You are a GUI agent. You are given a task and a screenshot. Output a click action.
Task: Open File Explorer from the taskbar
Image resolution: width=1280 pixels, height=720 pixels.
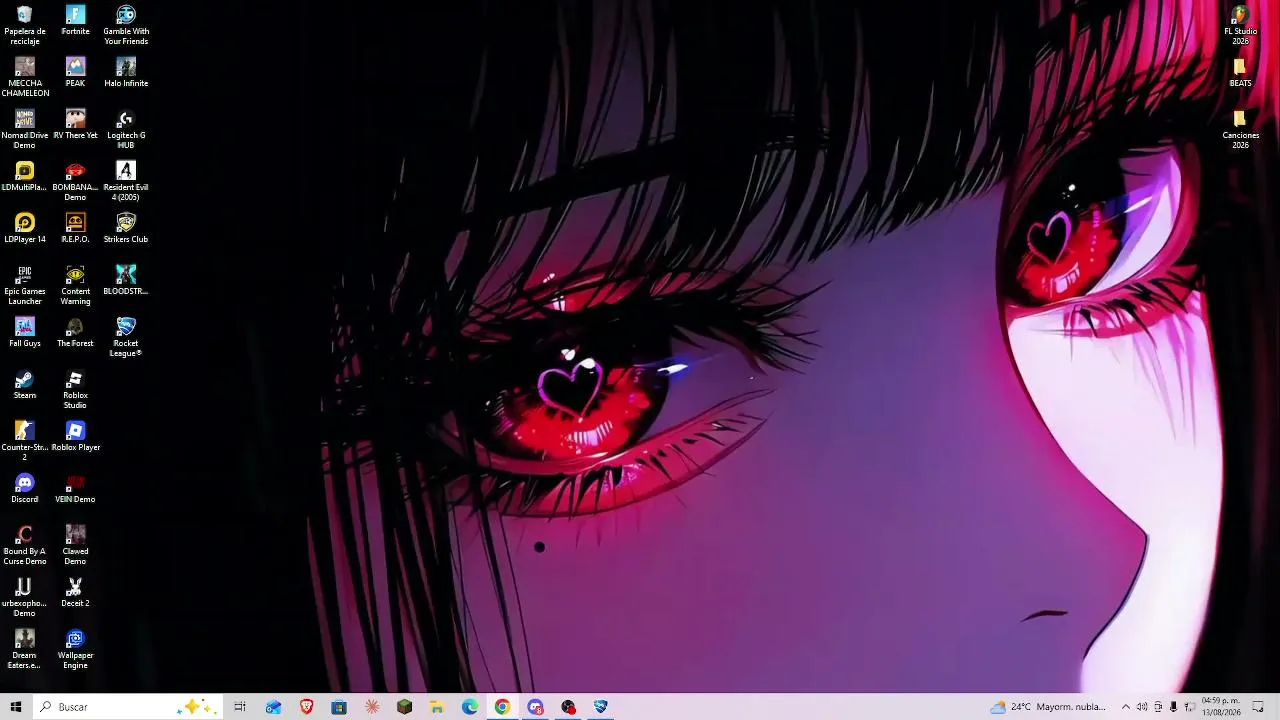coord(437,707)
